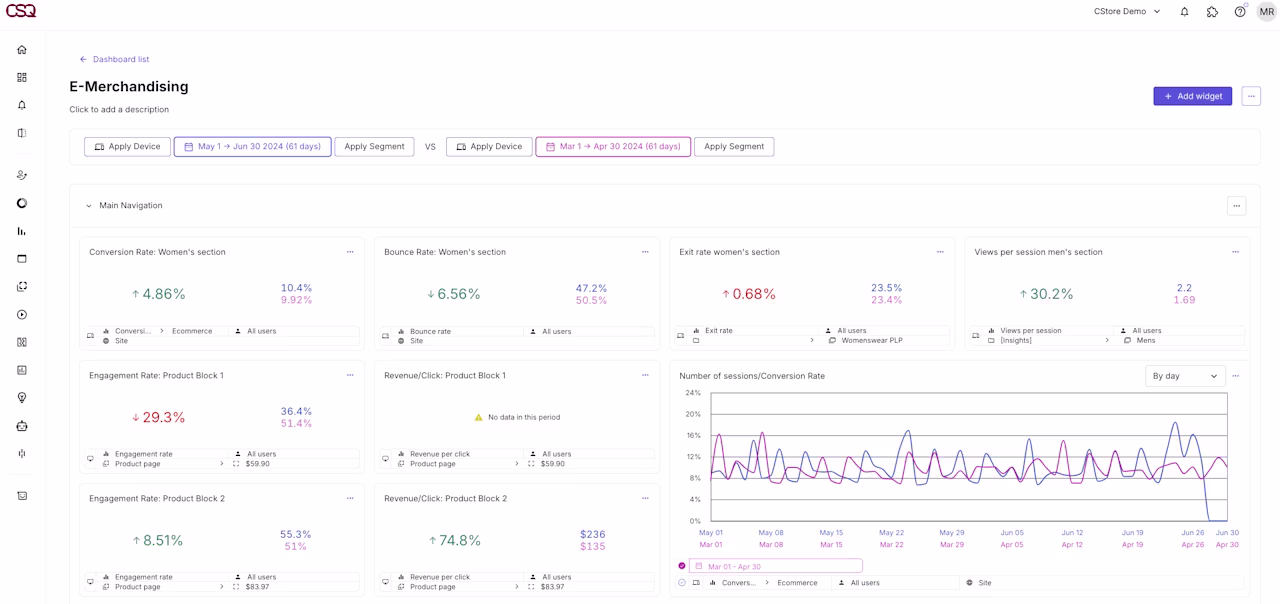
Task: Open the chart report icon in sidebar
Action: (22, 370)
